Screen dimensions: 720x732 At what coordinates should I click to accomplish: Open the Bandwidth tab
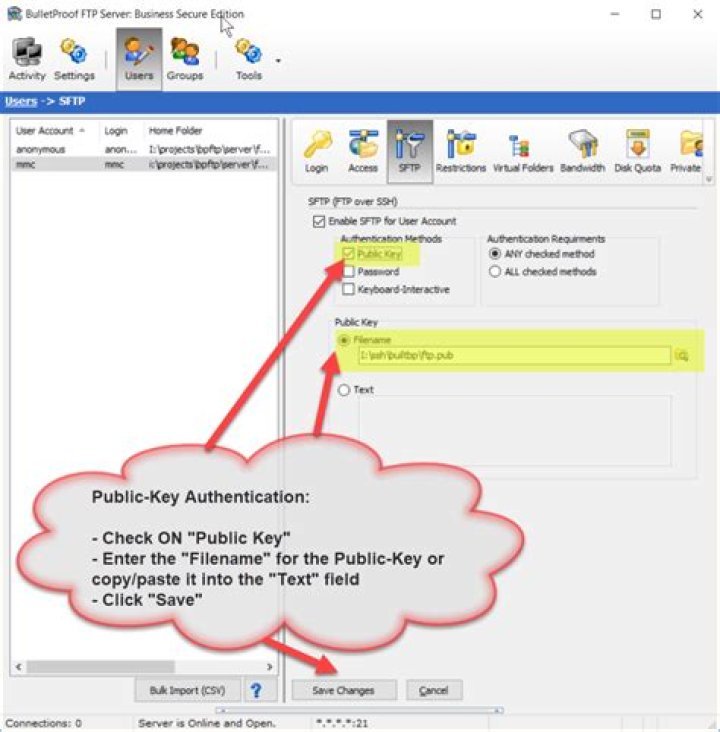click(x=583, y=152)
